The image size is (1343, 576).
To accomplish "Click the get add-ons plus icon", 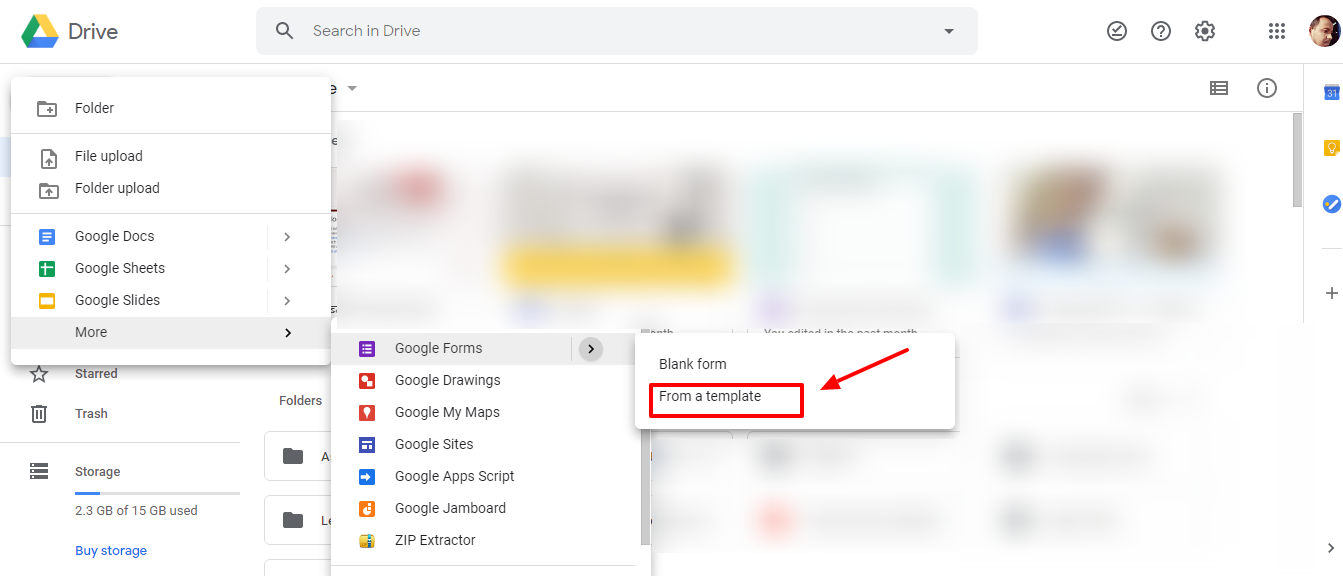I will click(x=1331, y=293).
